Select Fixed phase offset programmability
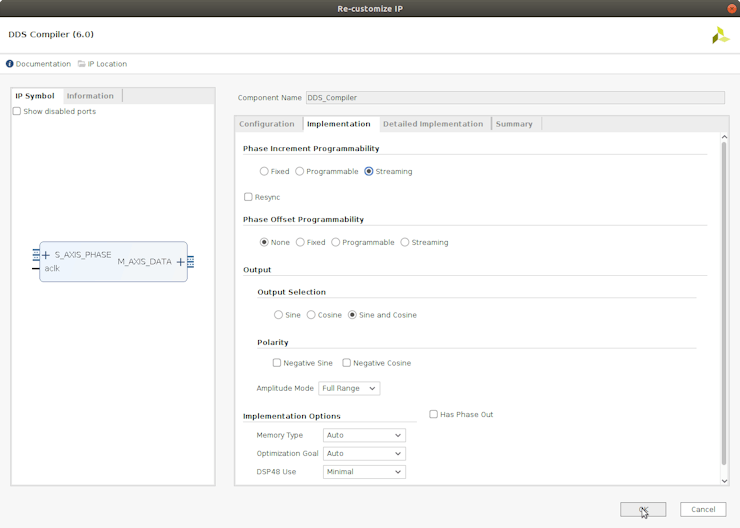 tap(300, 242)
